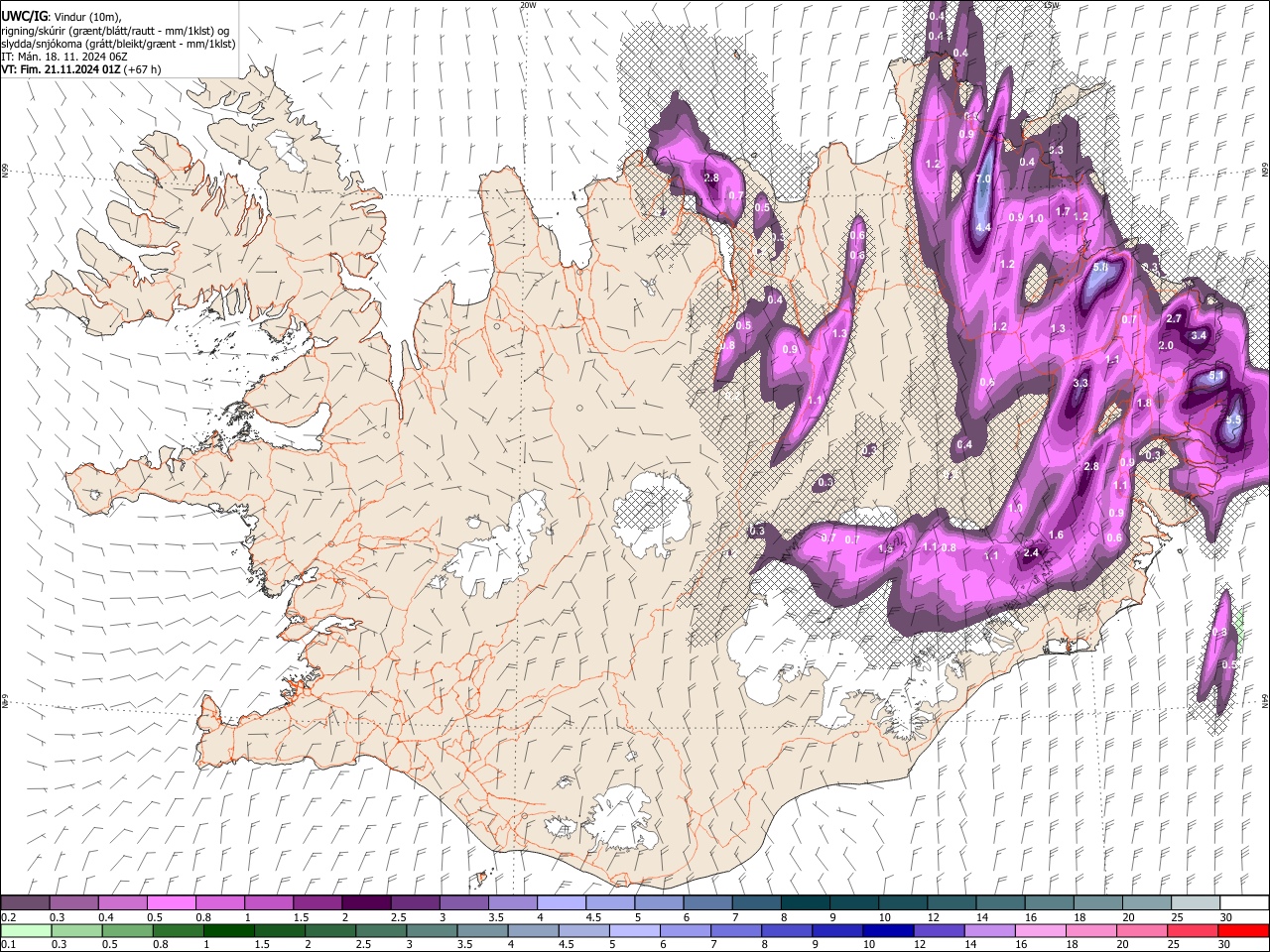This screenshot has width=1270, height=952.
Task: Select the top-row legend swatch between 4 and 4.5
Action: (x=561, y=903)
